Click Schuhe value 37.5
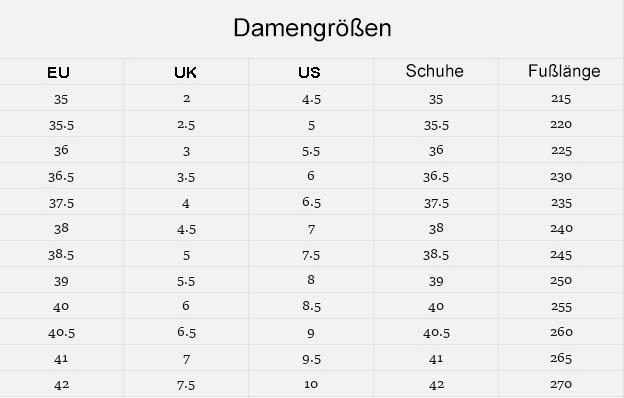 (436, 203)
